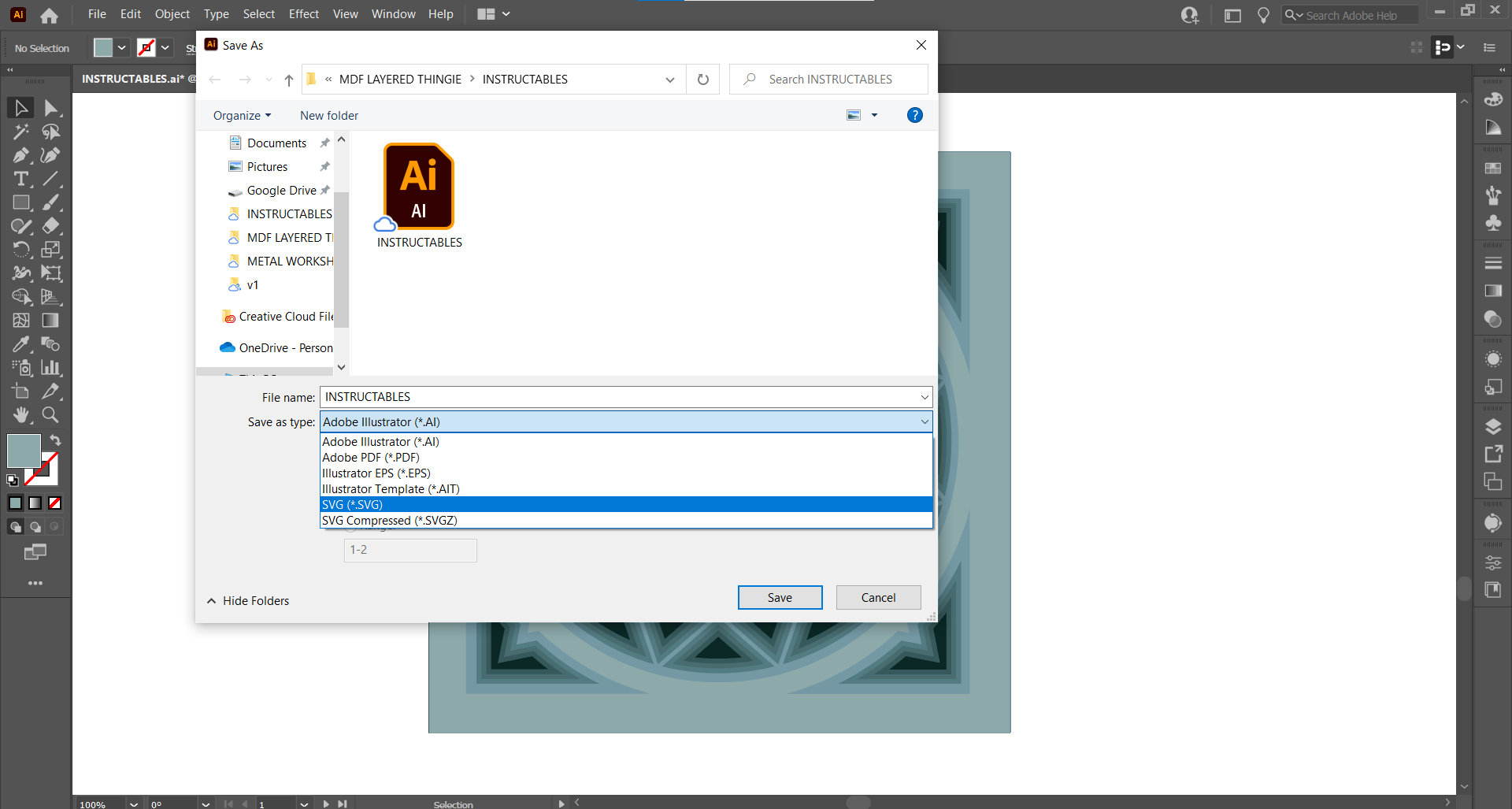Open the Layers panel icon
The width and height of the screenshot is (1512, 809).
(1493, 427)
